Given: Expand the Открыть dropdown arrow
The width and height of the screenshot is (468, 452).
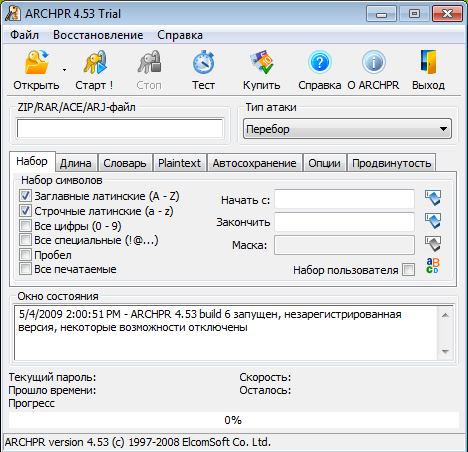Looking at the screenshot, I should coord(64,70).
